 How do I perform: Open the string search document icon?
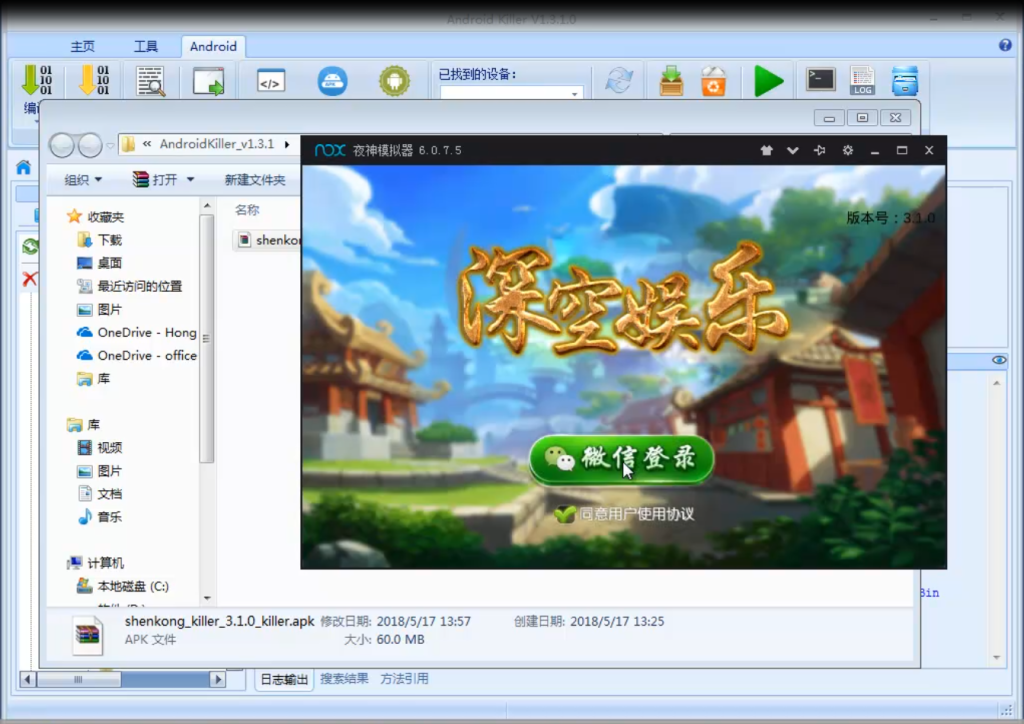(x=150, y=81)
